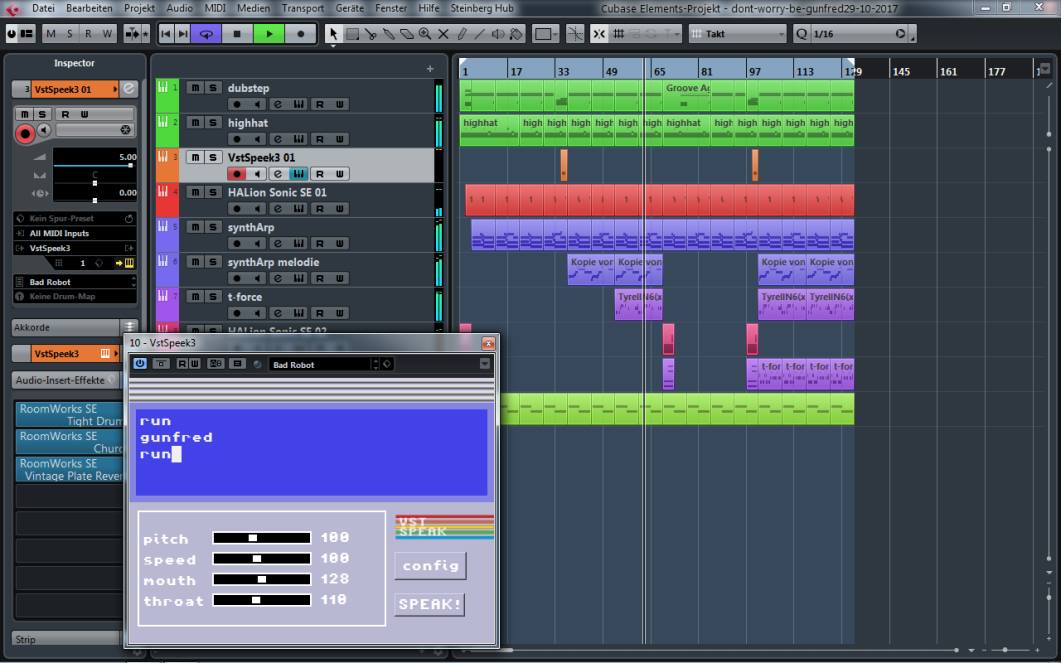Solo the t-force track
This screenshot has height=663, width=1061.
tap(212, 296)
